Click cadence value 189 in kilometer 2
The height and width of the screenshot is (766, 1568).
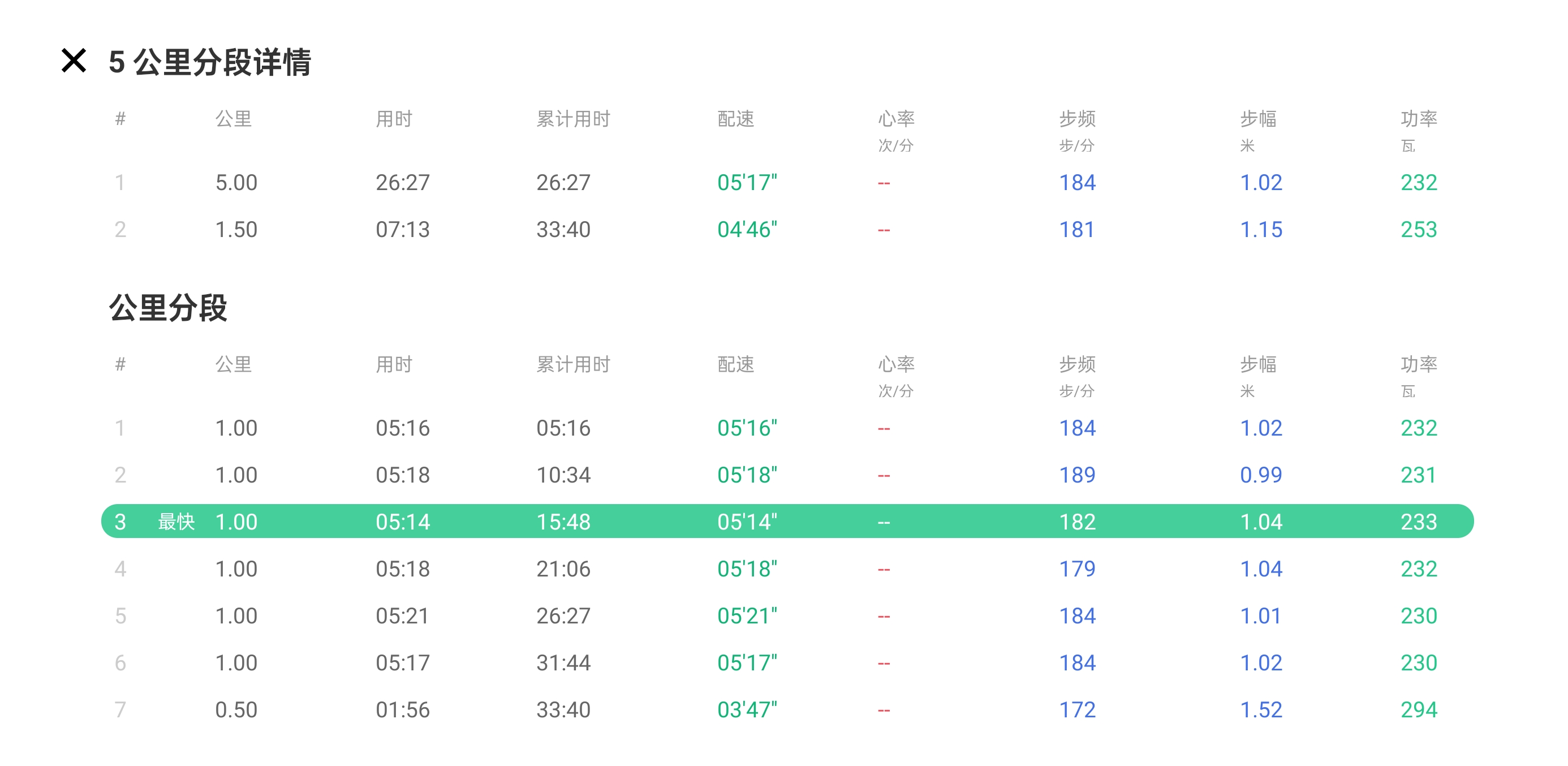(x=1077, y=475)
